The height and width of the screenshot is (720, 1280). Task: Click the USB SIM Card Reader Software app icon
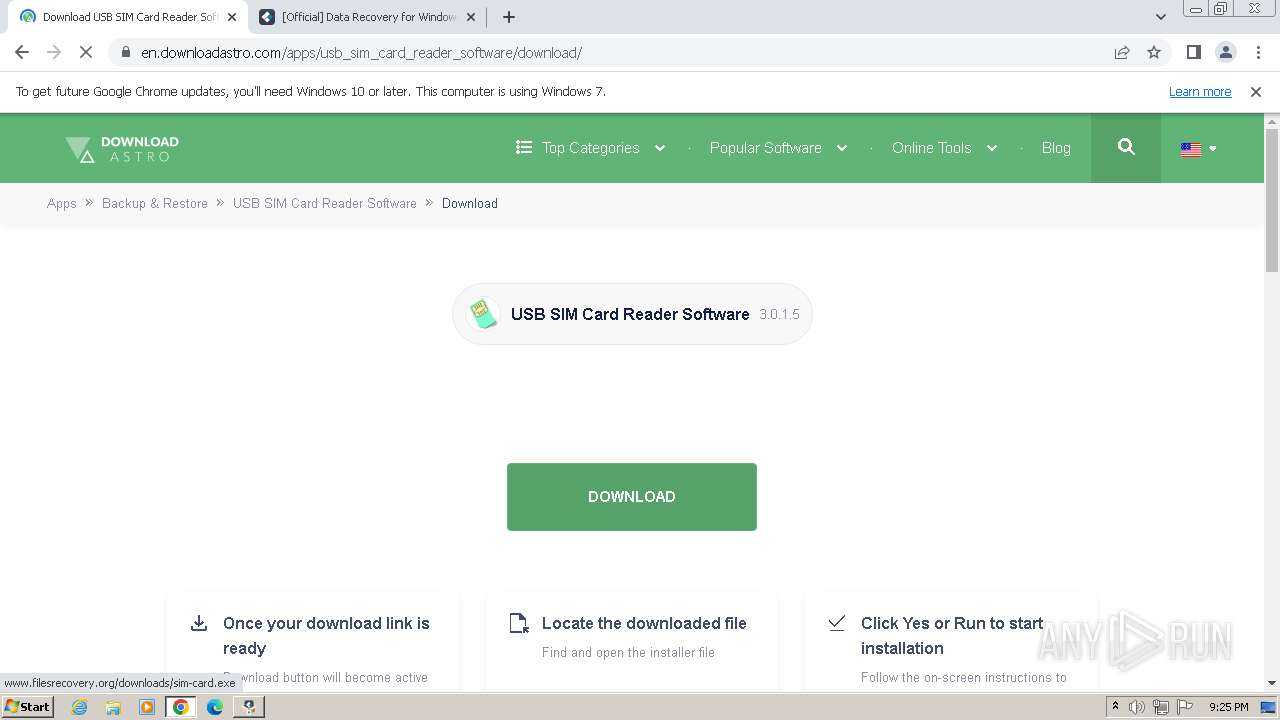(484, 314)
